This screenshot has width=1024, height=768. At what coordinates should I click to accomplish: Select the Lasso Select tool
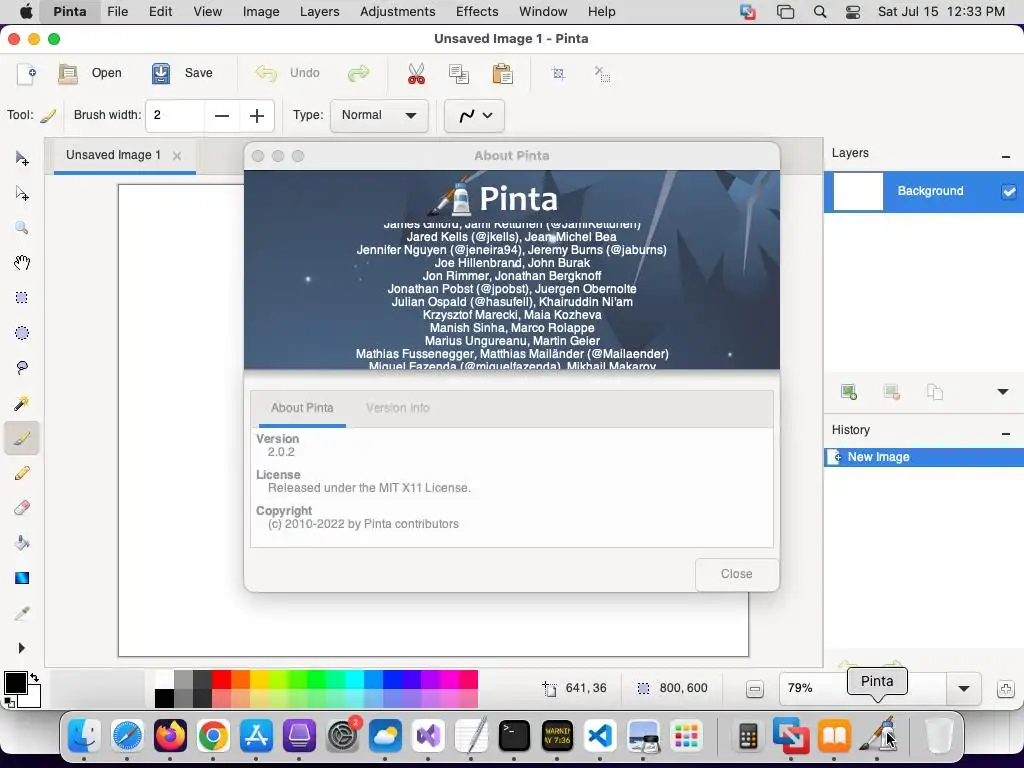(x=22, y=368)
